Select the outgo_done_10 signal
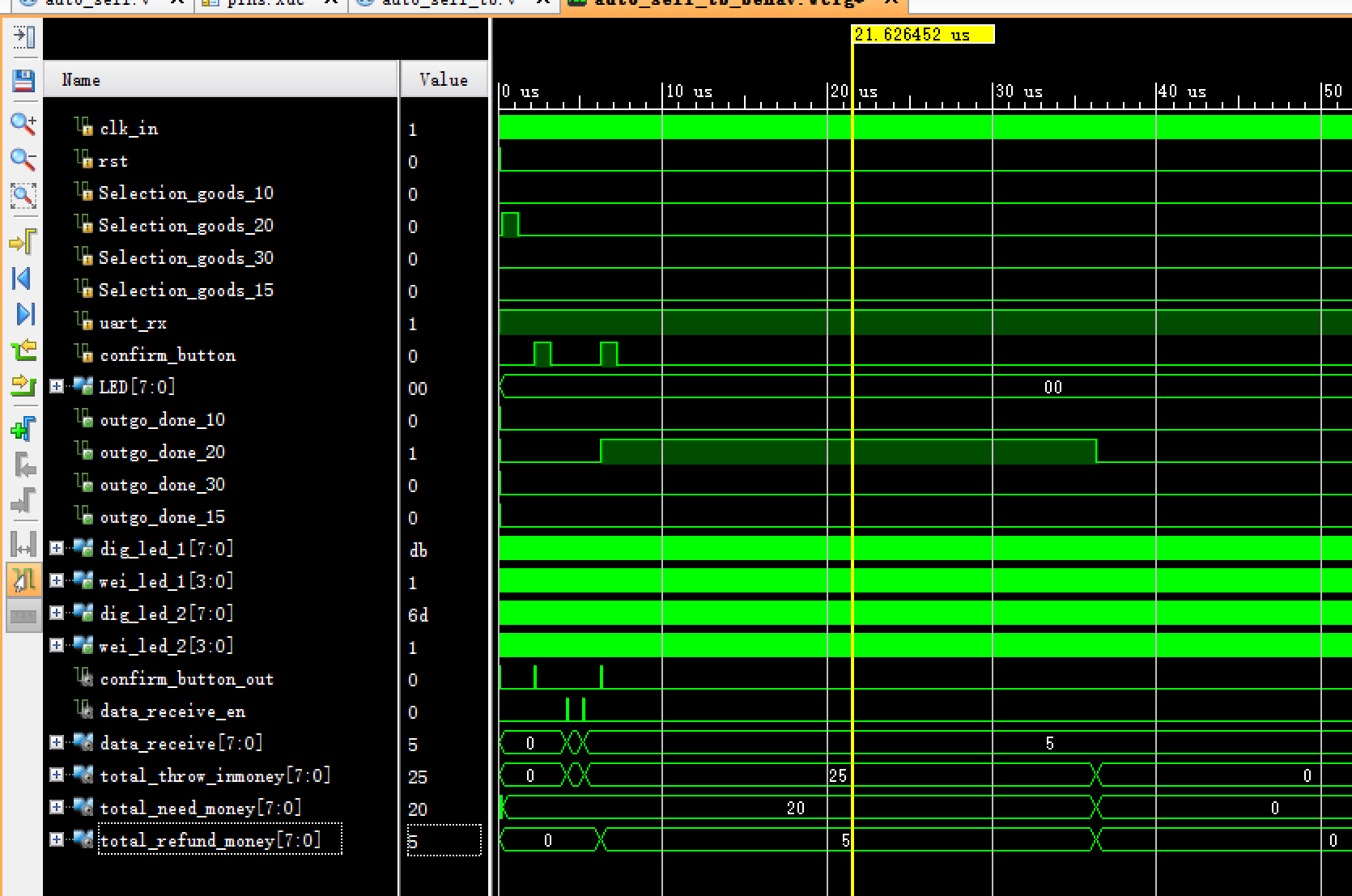 tap(162, 420)
